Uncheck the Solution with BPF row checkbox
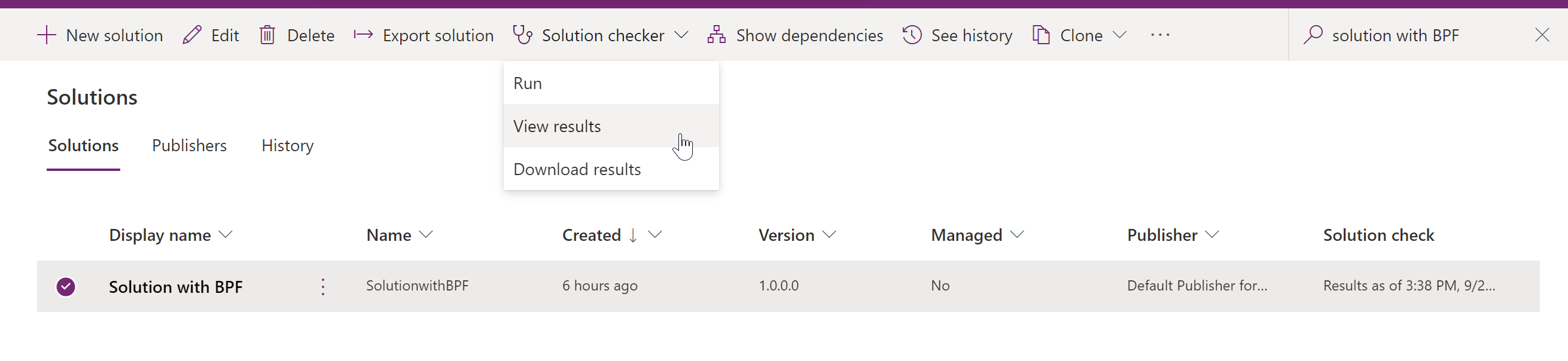The height and width of the screenshot is (361, 1568). [x=66, y=286]
